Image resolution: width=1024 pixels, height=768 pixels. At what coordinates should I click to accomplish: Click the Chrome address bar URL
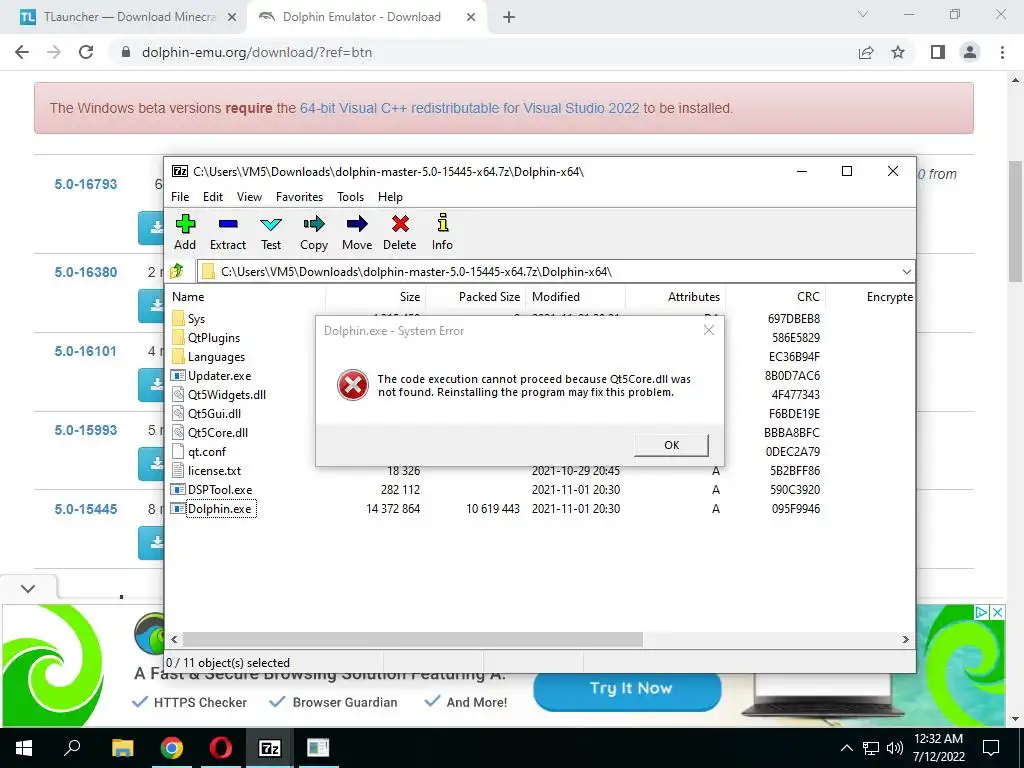(257, 52)
